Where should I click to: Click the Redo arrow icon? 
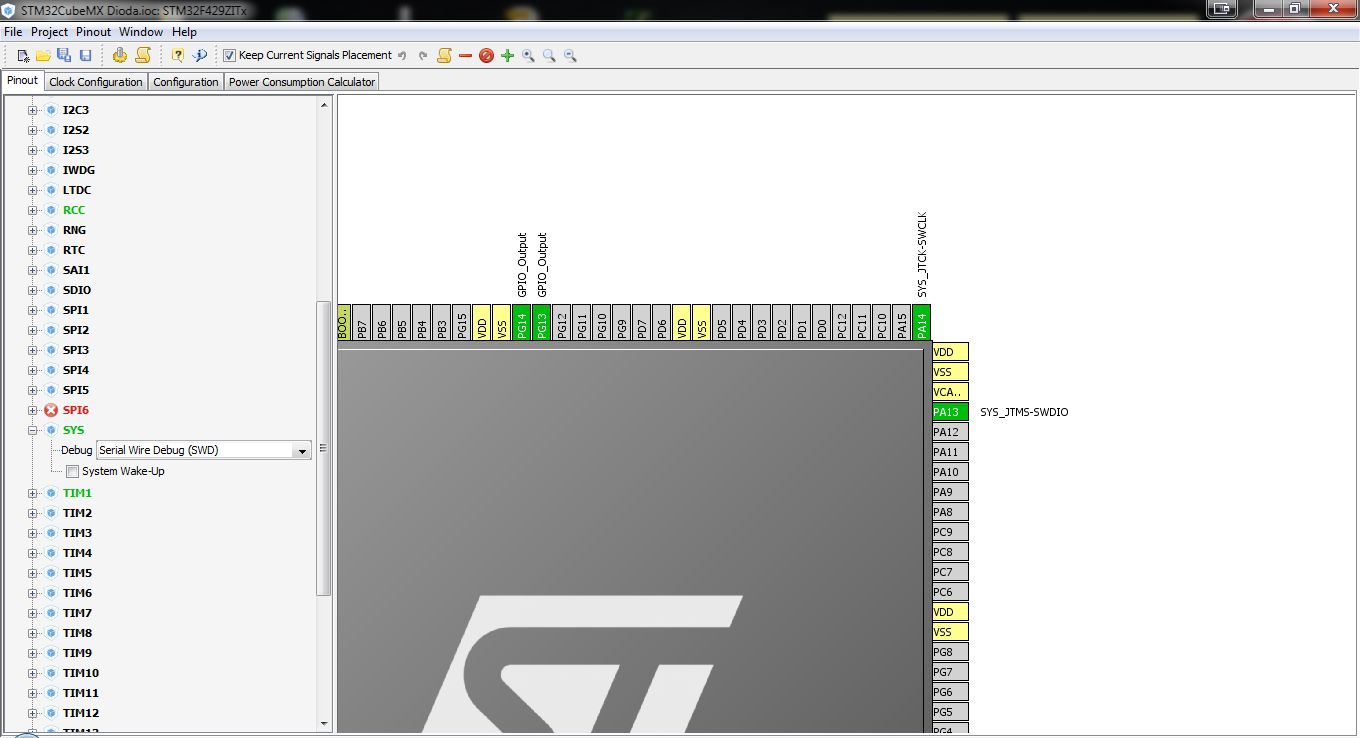point(423,56)
